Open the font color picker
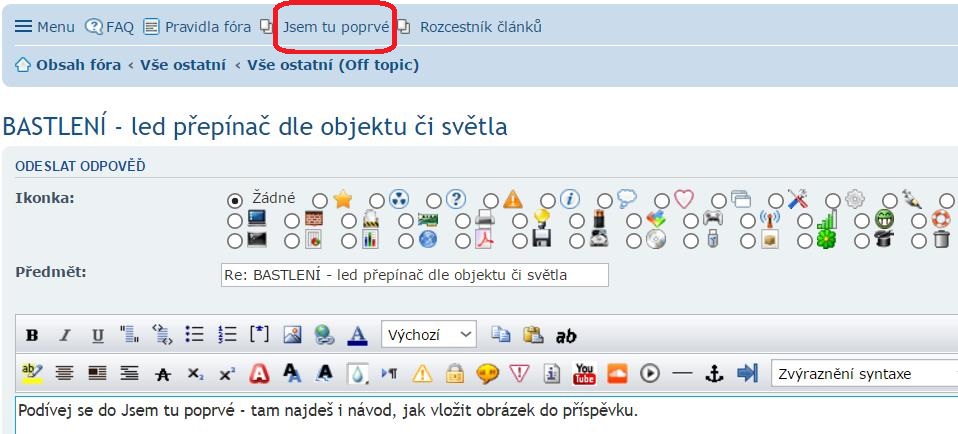958x434 pixels. click(357, 335)
